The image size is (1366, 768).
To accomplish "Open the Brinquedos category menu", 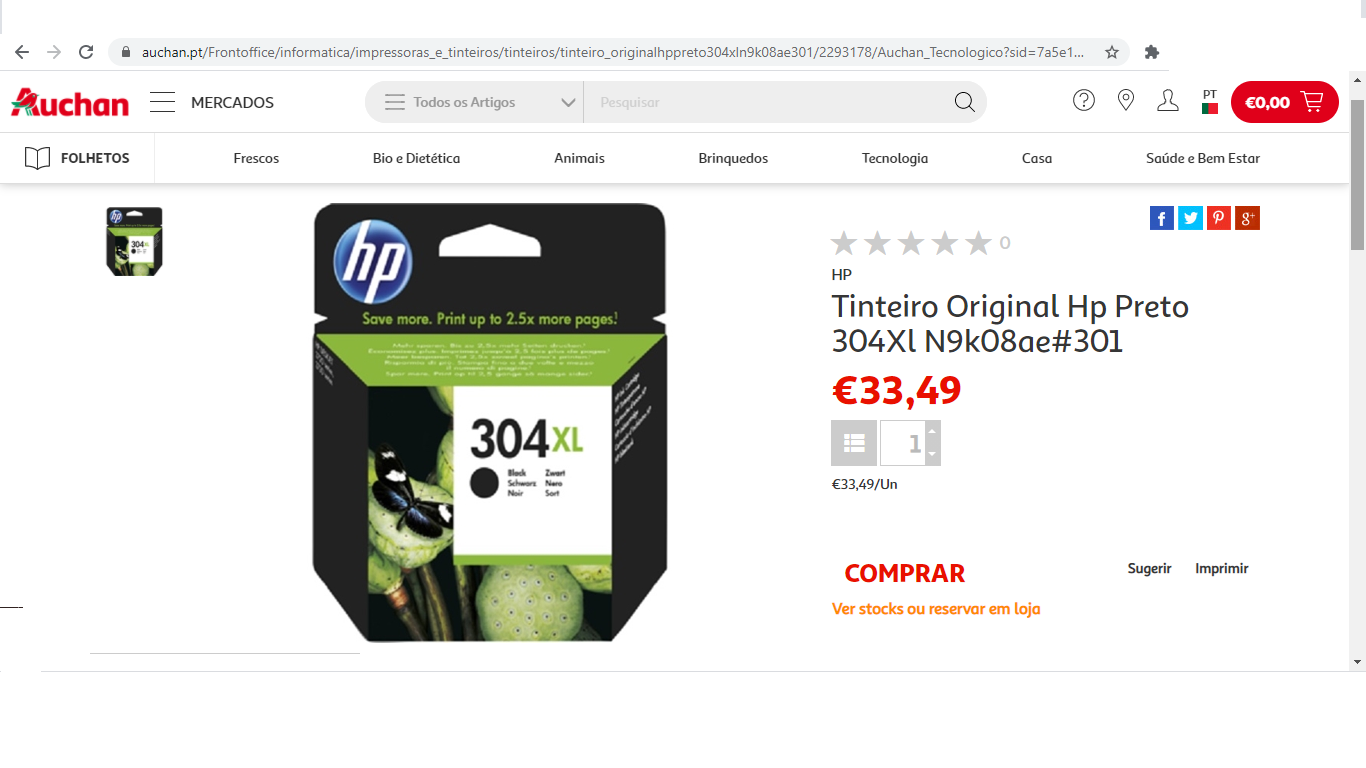I will pos(733,158).
